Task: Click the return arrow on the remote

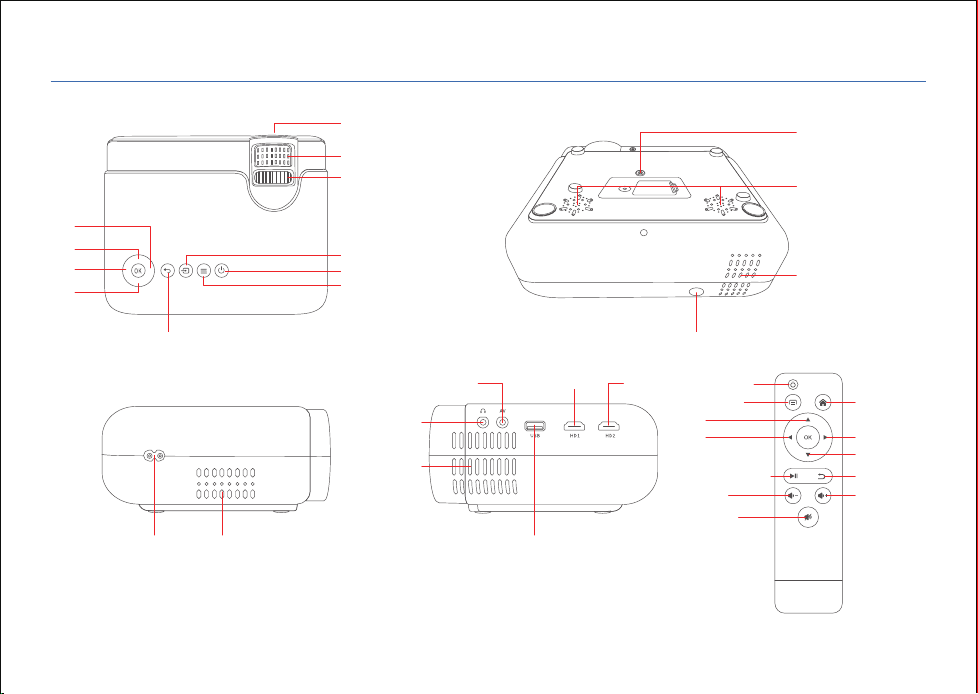Action: tap(821, 477)
